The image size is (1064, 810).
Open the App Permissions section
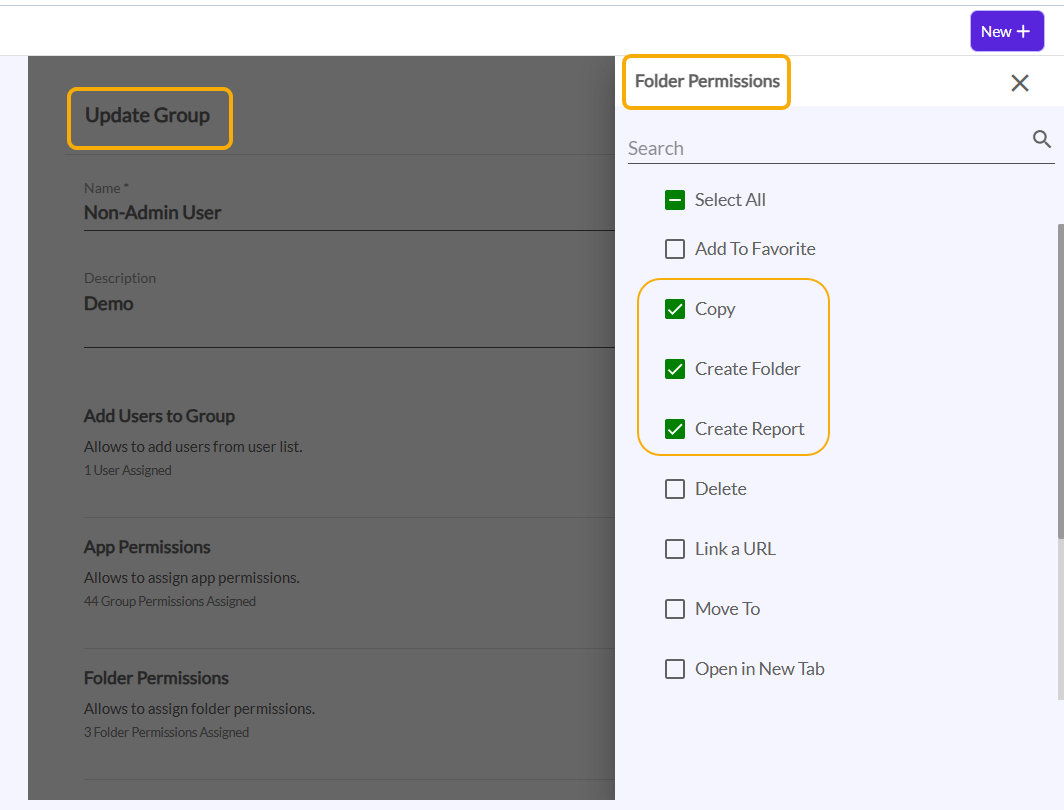pos(147,547)
